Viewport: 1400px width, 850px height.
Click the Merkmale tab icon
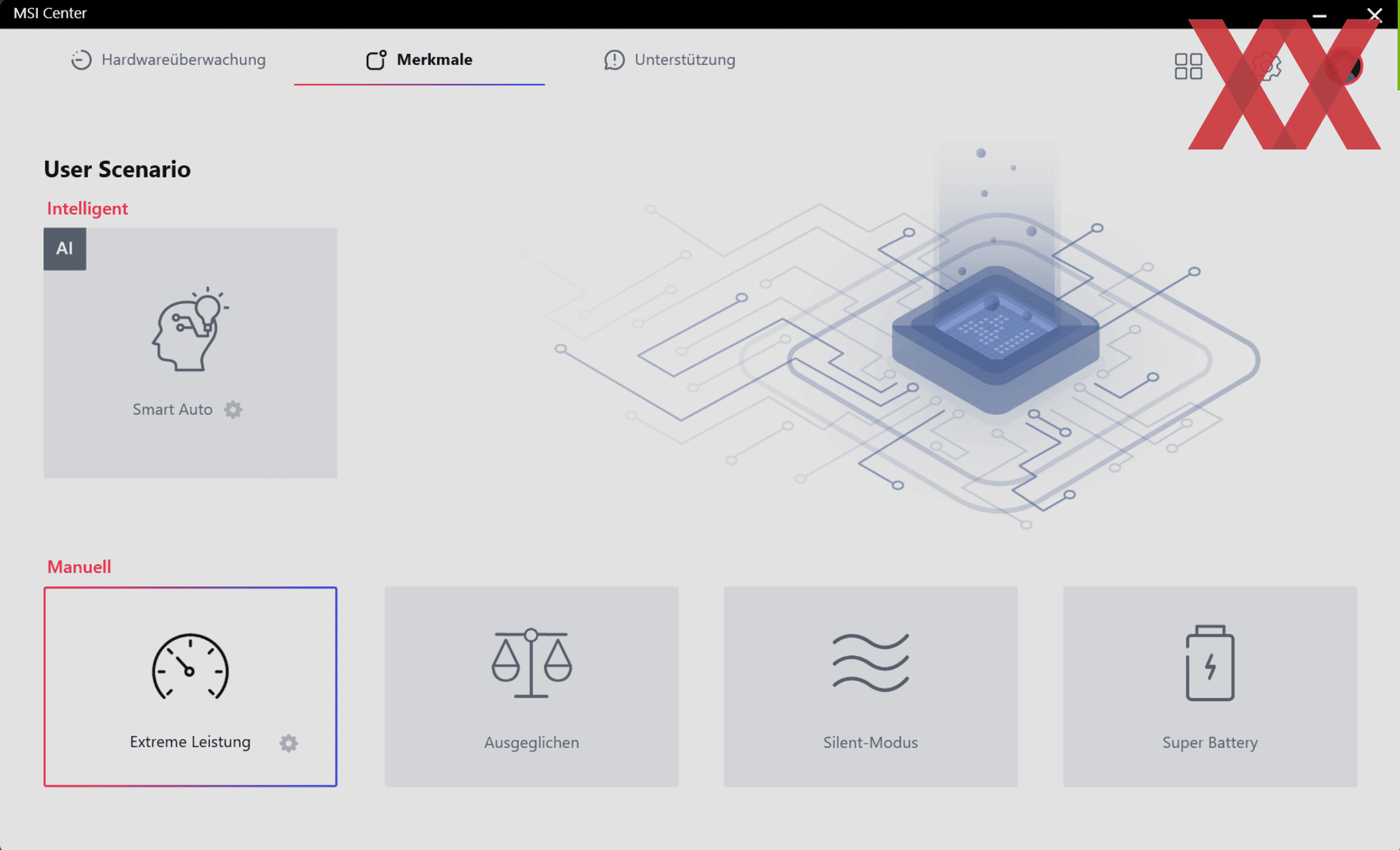(x=376, y=60)
